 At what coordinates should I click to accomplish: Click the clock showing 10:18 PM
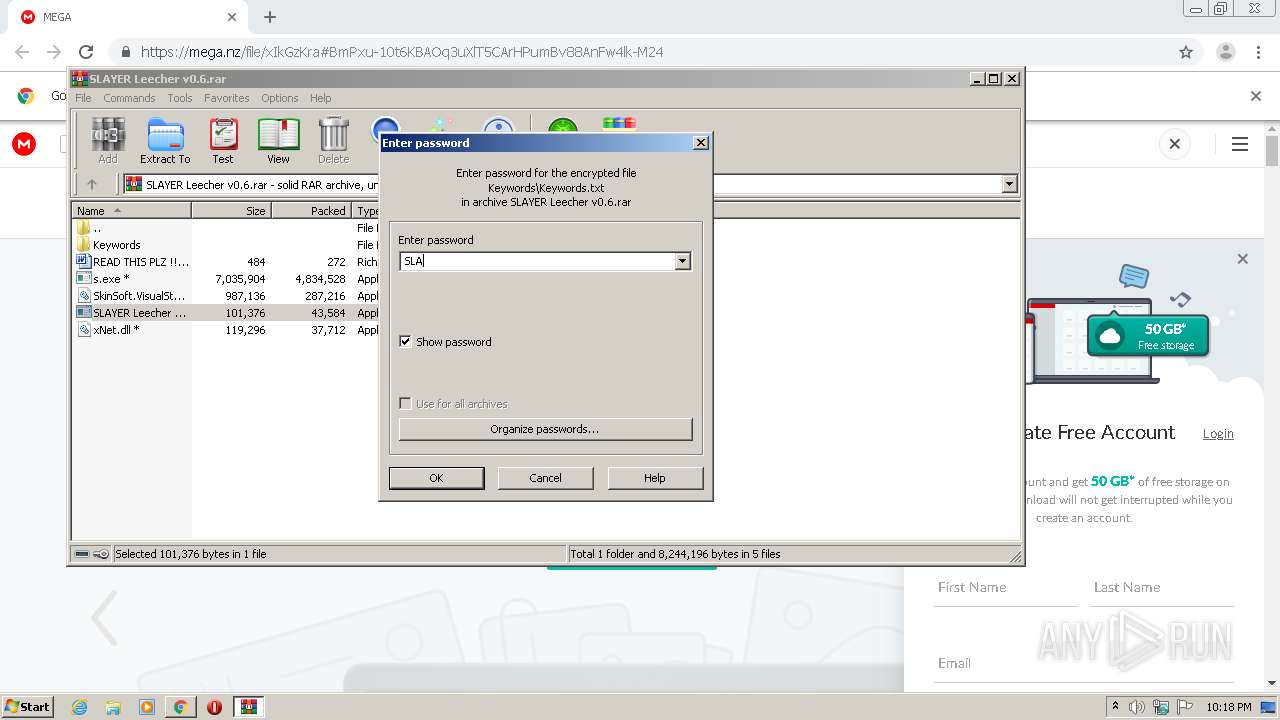(x=1229, y=707)
